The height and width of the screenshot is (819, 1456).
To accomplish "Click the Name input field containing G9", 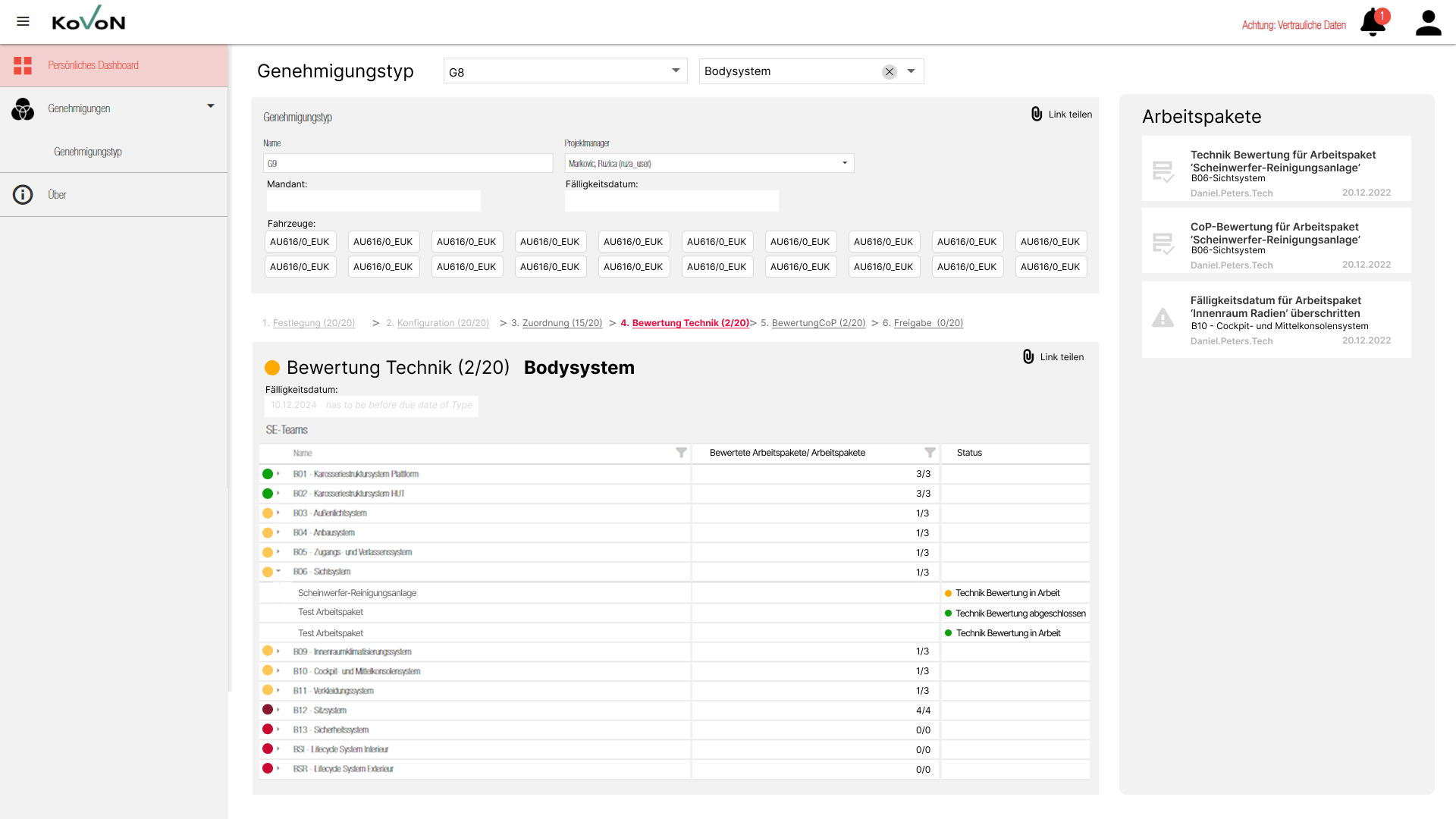I will click(x=408, y=163).
